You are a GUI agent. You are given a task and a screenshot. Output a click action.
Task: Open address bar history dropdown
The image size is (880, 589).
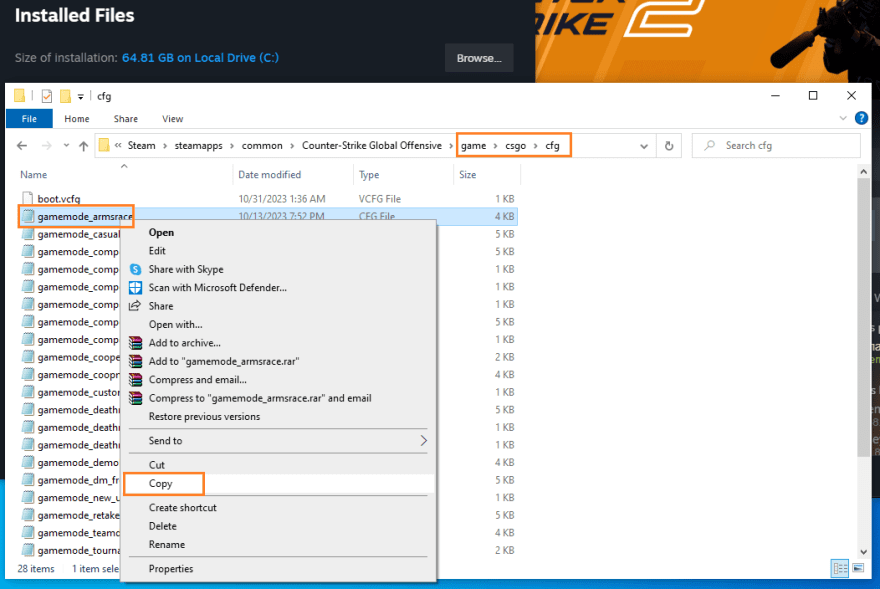point(644,146)
